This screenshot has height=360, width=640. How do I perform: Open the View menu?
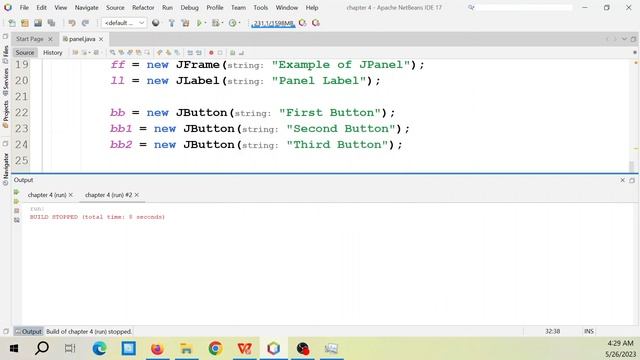click(x=60, y=8)
